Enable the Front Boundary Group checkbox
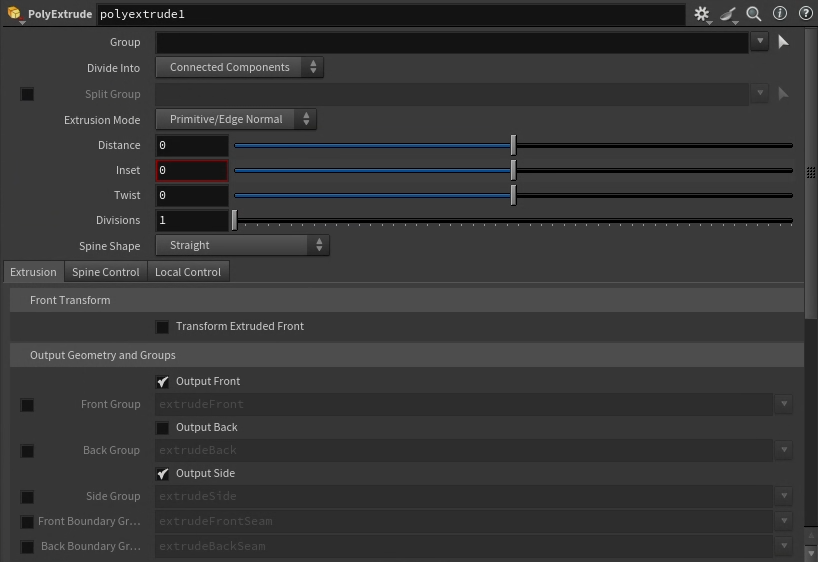Viewport: 818px width, 562px height. [x=27, y=521]
